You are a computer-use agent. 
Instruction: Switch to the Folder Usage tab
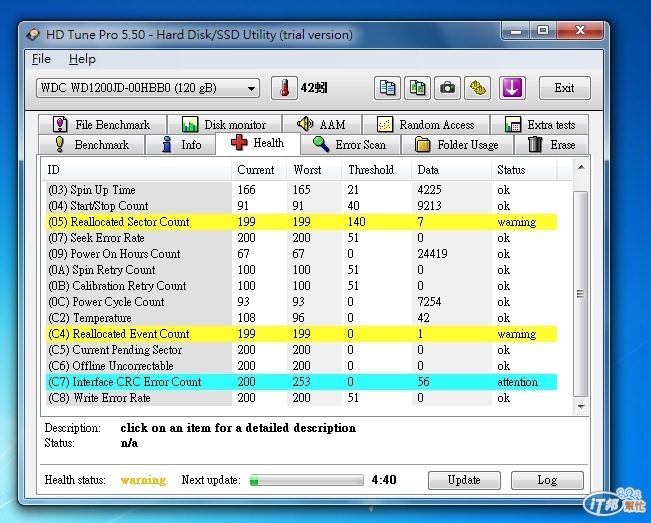[458, 144]
